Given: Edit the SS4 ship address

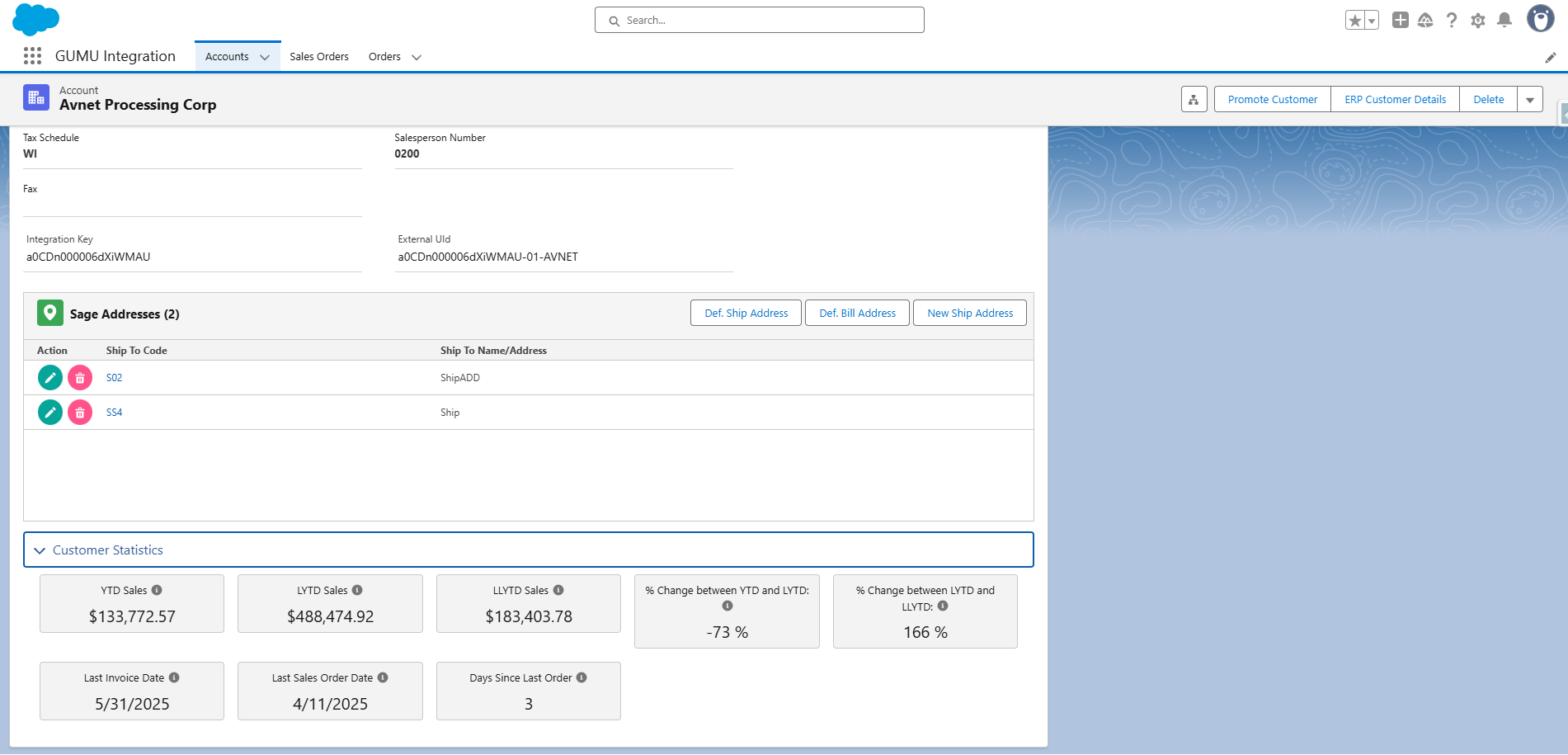Looking at the screenshot, I should 50,412.
